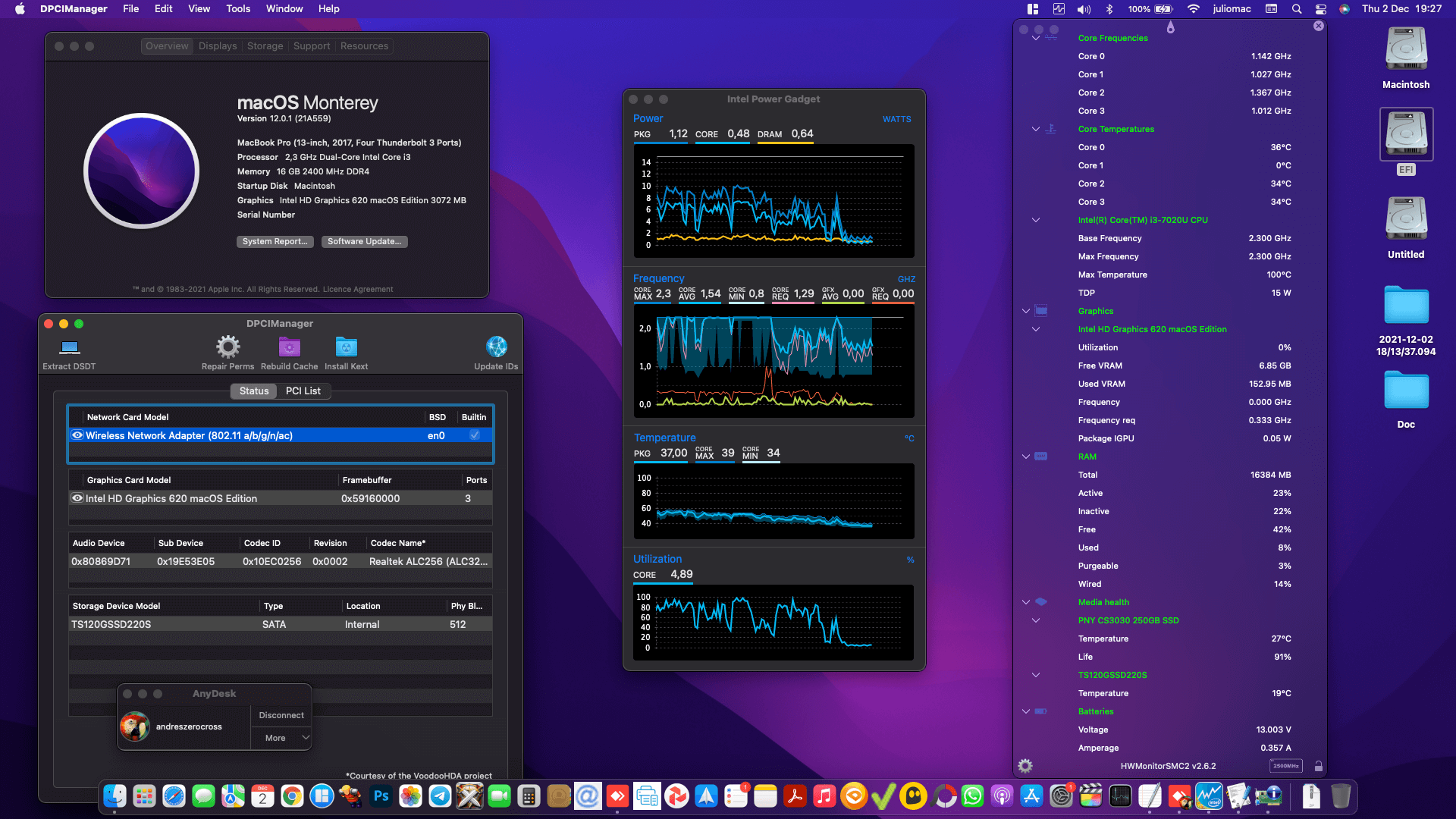Toggle eye icon for Wireless Network Adapter
The width and height of the screenshot is (1456, 819).
click(x=77, y=435)
